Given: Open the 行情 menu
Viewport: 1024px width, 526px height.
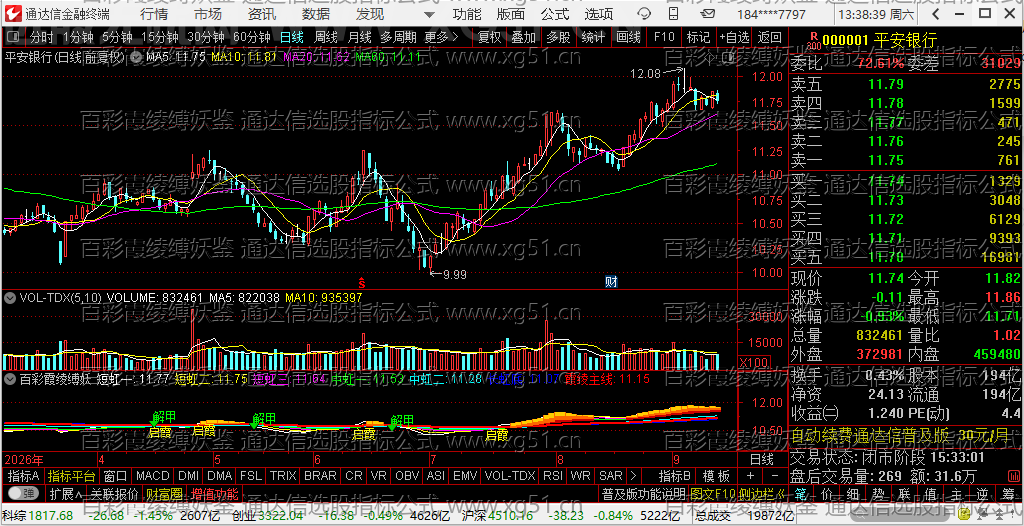Looking at the screenshot, I should pyautogui.click(x=154, y=14).
